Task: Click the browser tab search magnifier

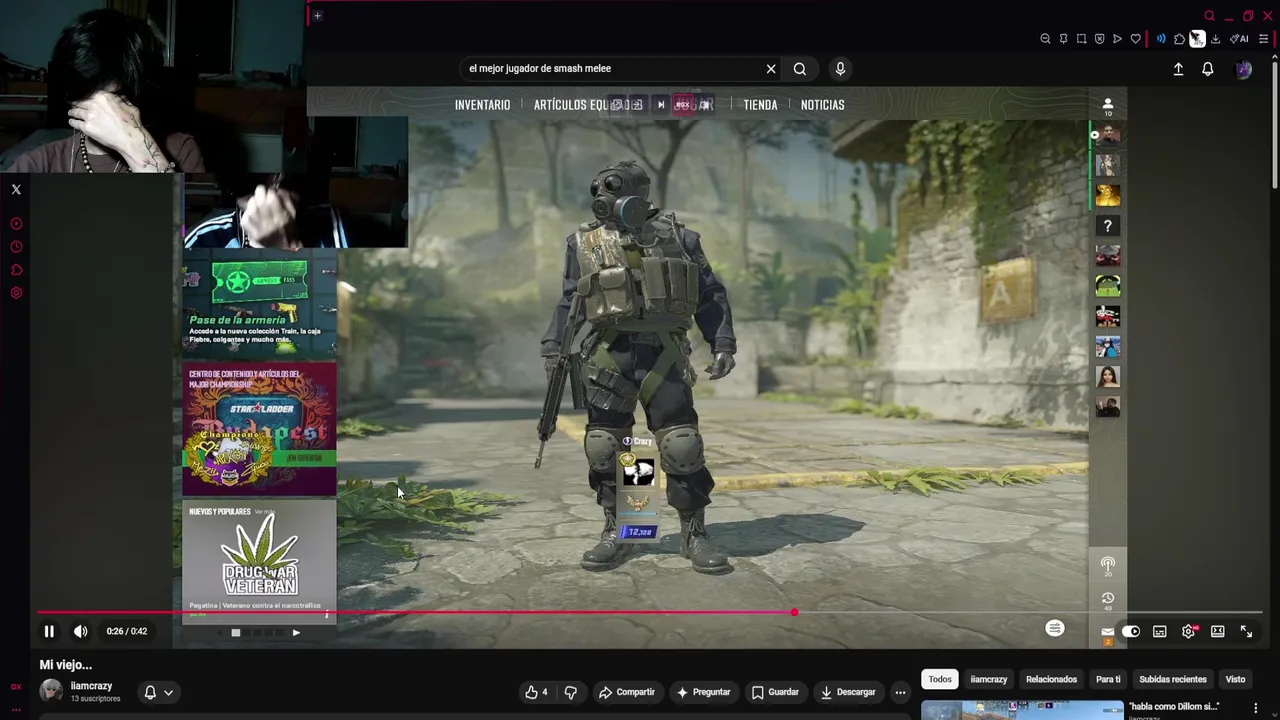Action: pos(1210,16)
